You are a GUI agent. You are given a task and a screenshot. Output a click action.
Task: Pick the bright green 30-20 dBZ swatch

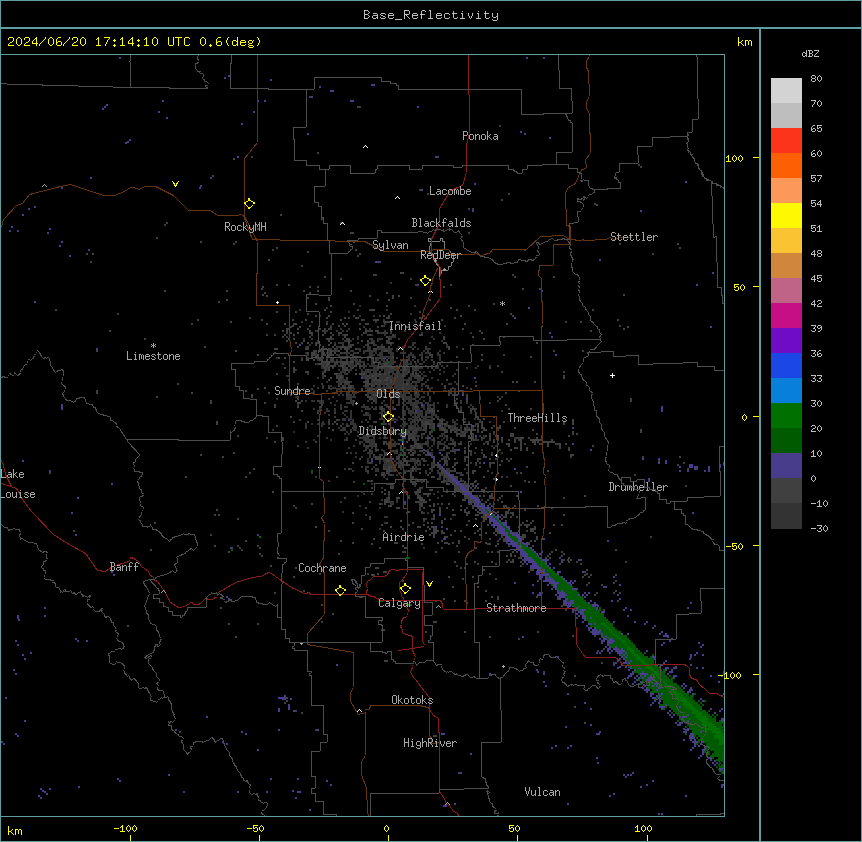coord(786,416)
